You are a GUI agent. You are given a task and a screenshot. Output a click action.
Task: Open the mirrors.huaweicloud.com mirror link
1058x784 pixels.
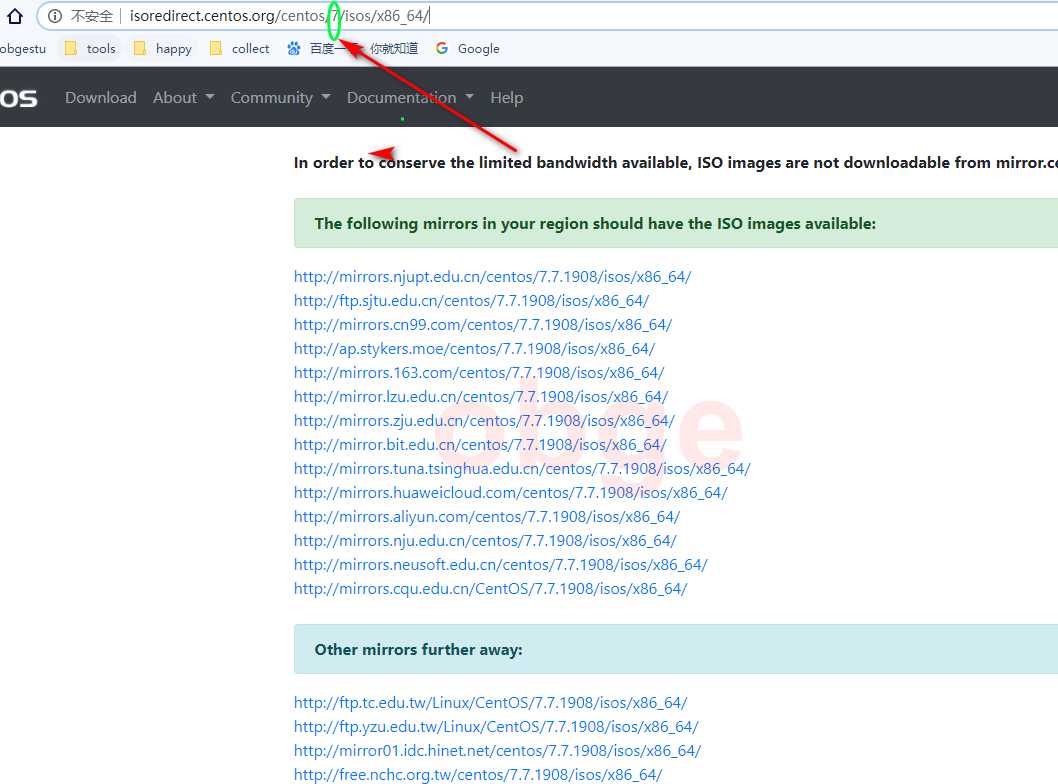point(511,493)
